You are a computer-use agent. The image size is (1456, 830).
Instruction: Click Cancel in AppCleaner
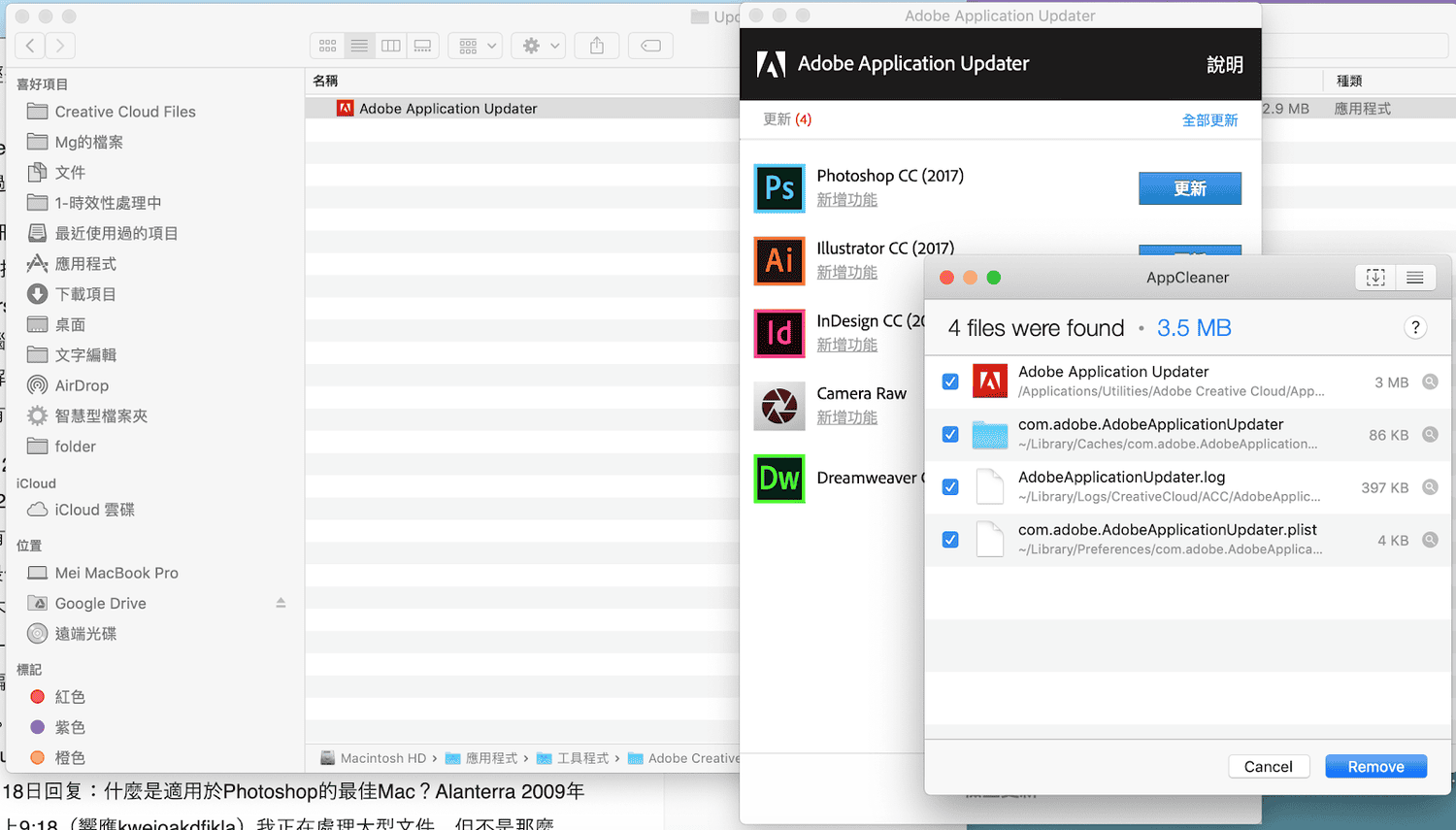[x=1269, y=766]
